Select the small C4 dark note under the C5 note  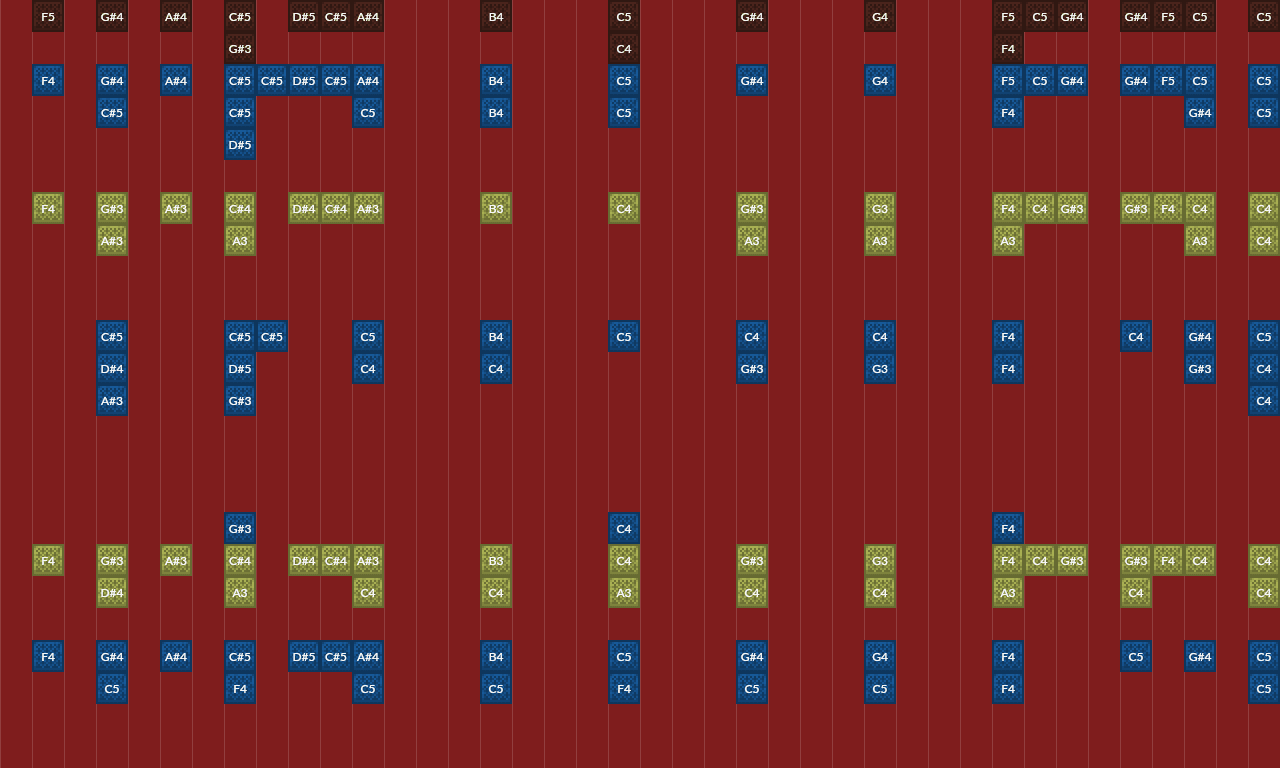click(624, 48)
